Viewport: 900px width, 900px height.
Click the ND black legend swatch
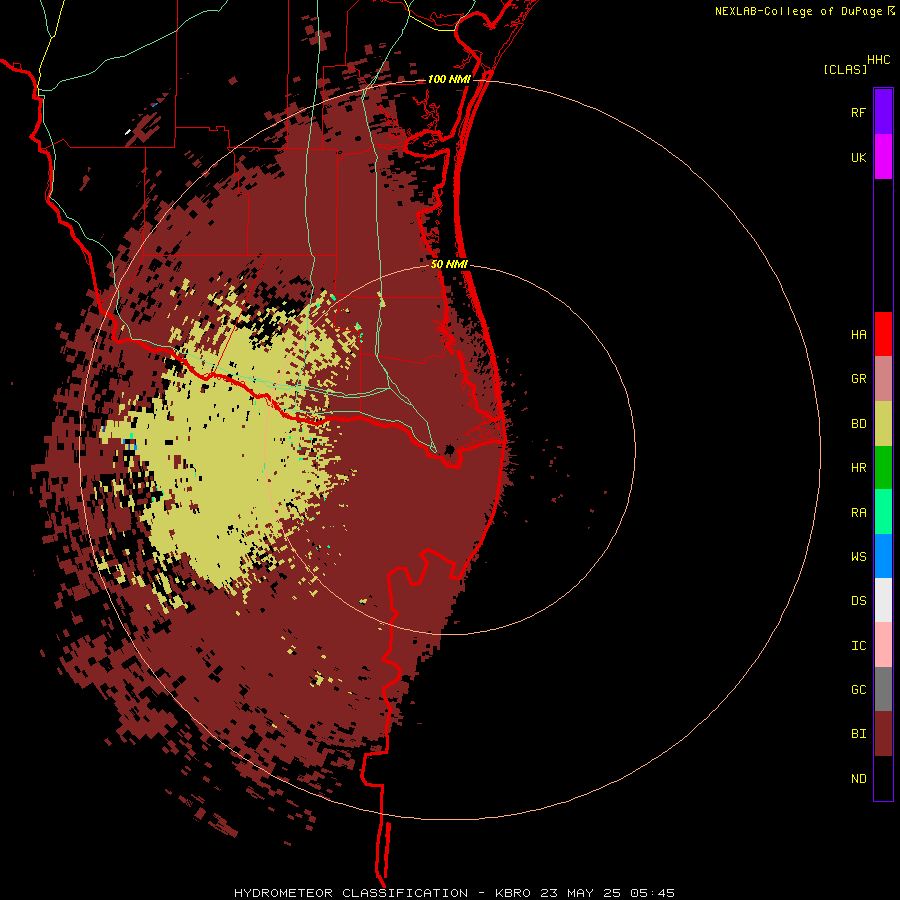pos(883,778)
